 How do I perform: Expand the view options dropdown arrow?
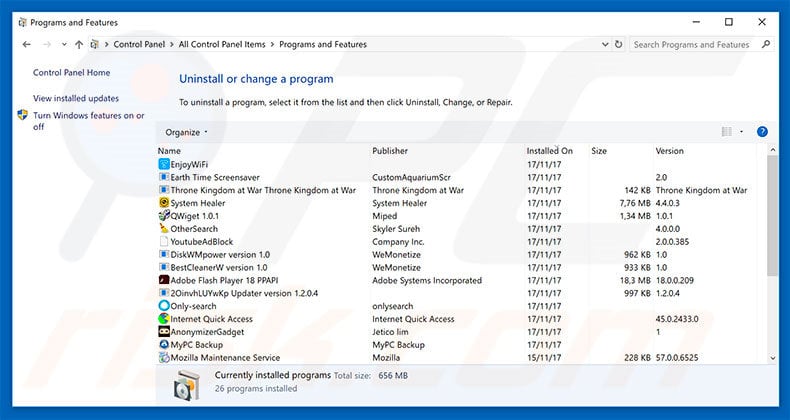pos(742,132)
